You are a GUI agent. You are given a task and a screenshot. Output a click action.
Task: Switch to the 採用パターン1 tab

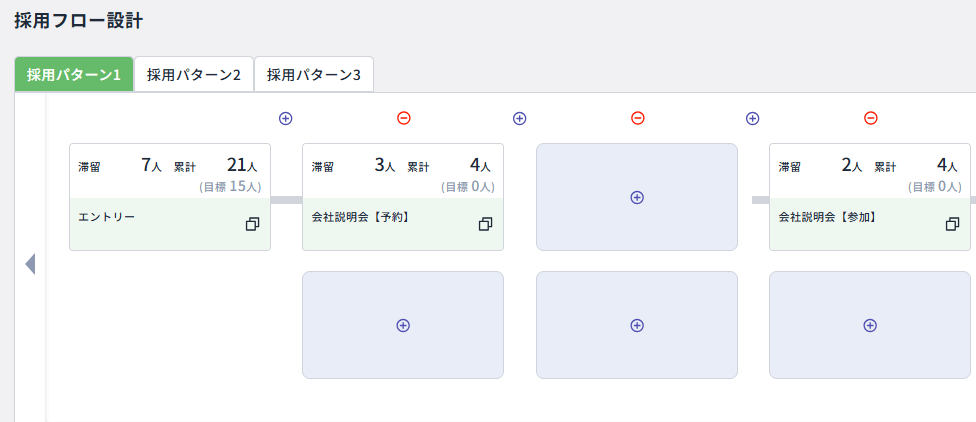coord(74,74)
